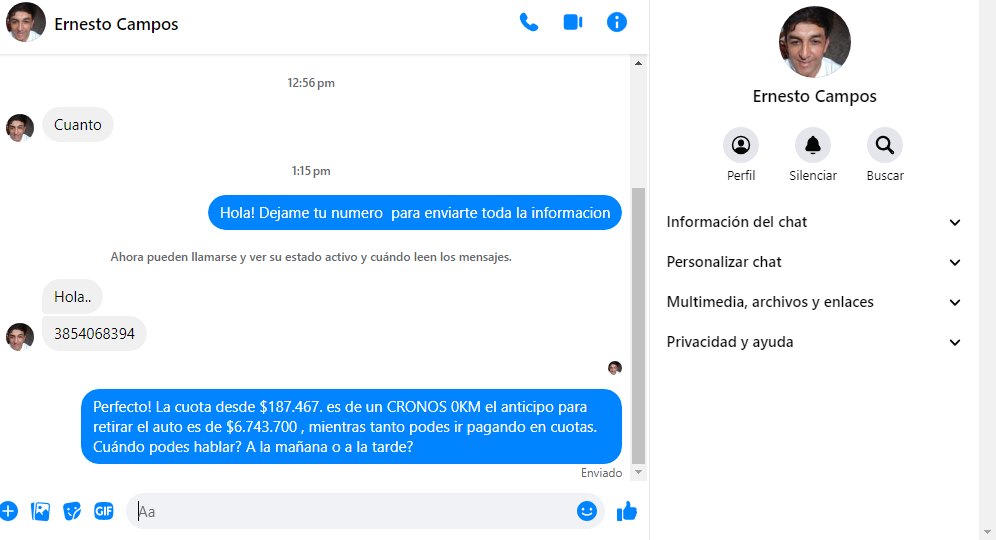Send a thumbs-up like
996x540 pixels.
pyautogui.click(x=627, y=511)
